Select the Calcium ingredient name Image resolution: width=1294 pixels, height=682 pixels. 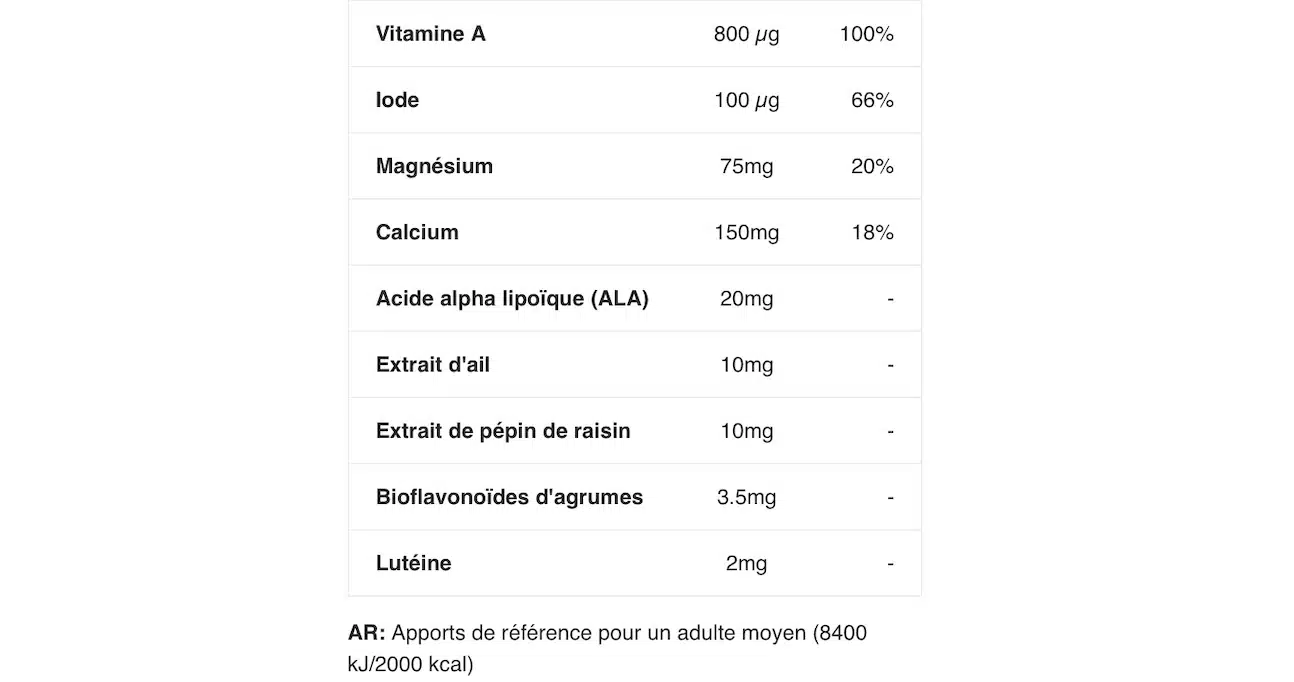coord(417,232)
